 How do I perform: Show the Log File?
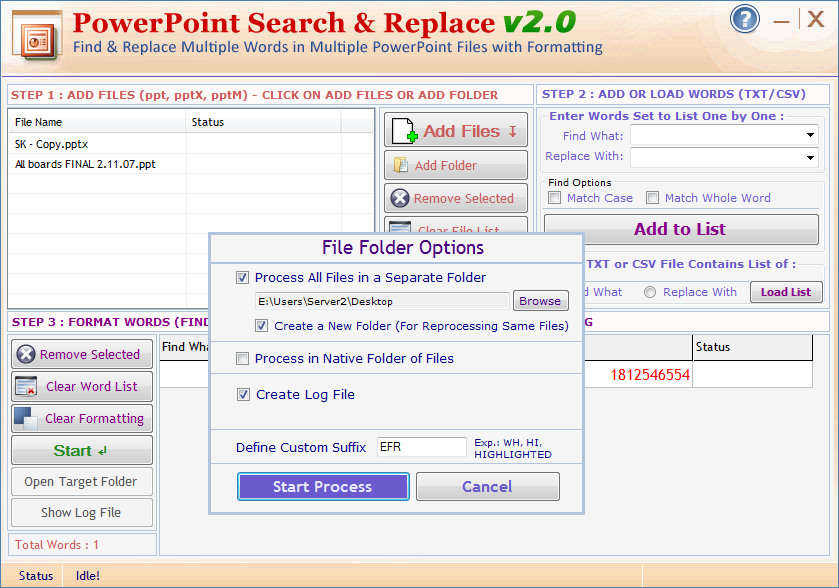82,513
